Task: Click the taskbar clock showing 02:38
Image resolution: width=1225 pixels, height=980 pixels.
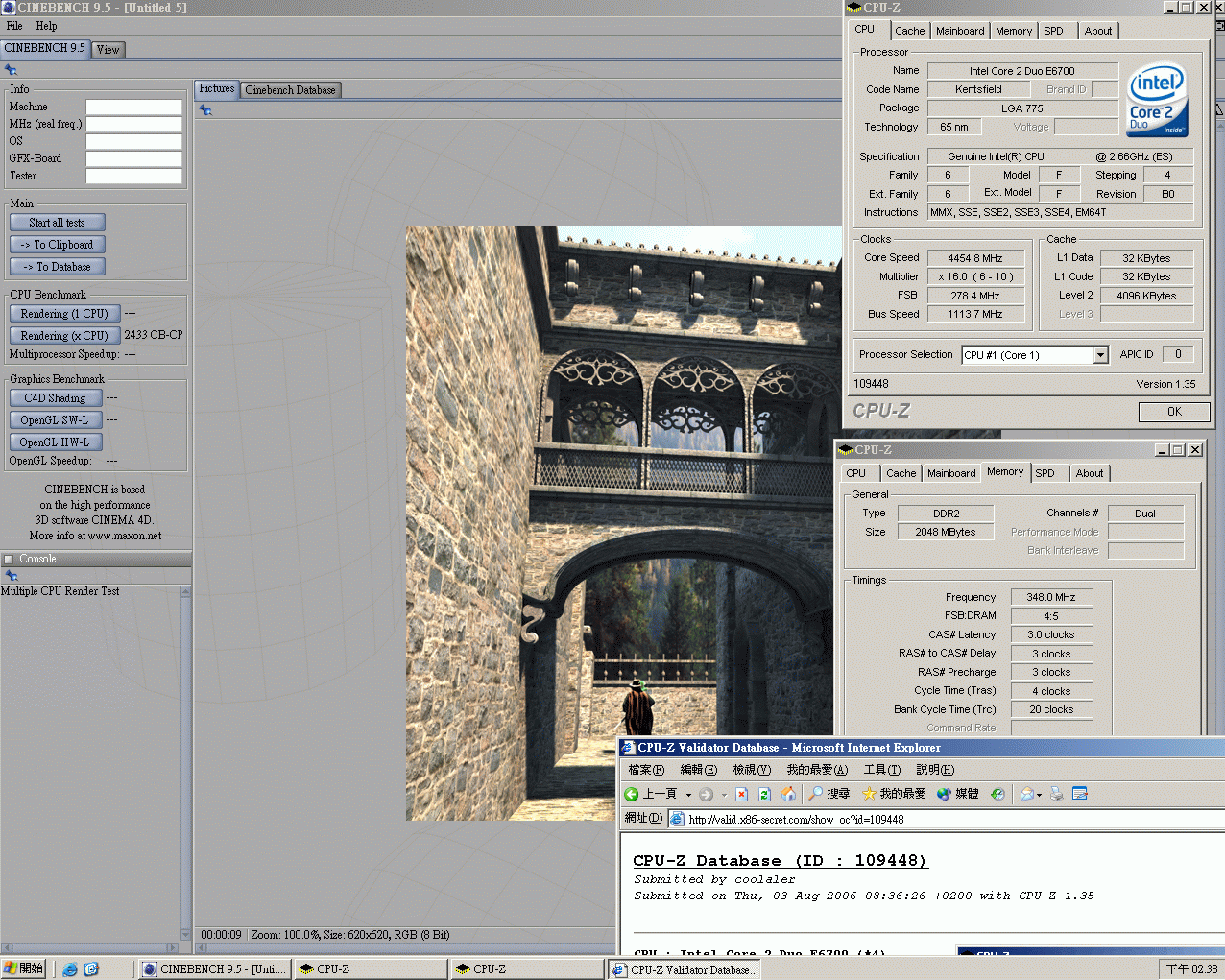Action: click(1190, 969)
